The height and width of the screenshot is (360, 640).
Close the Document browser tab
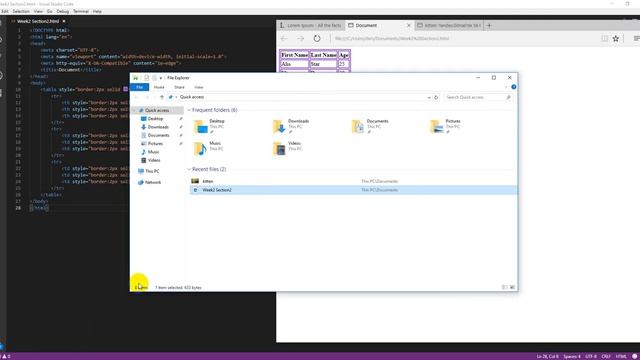[409, 25]
